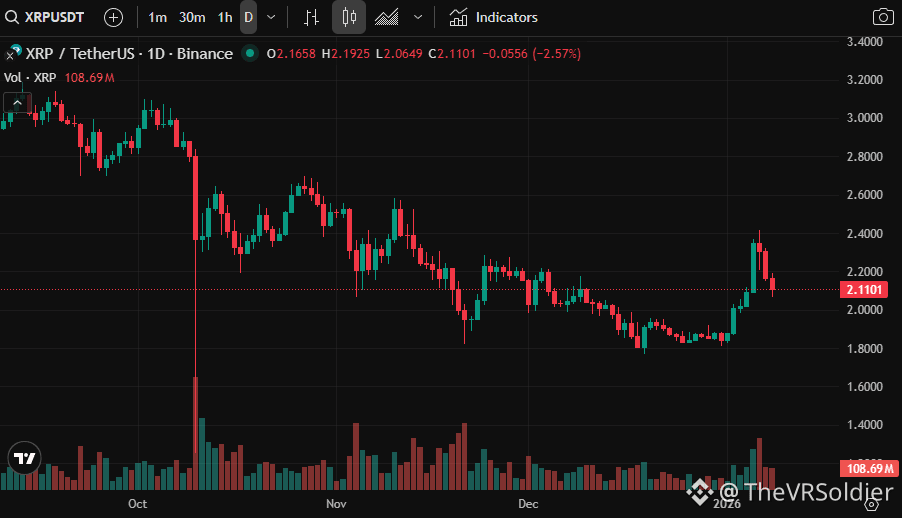Choose the candlestick chart type

click(349, 17)
